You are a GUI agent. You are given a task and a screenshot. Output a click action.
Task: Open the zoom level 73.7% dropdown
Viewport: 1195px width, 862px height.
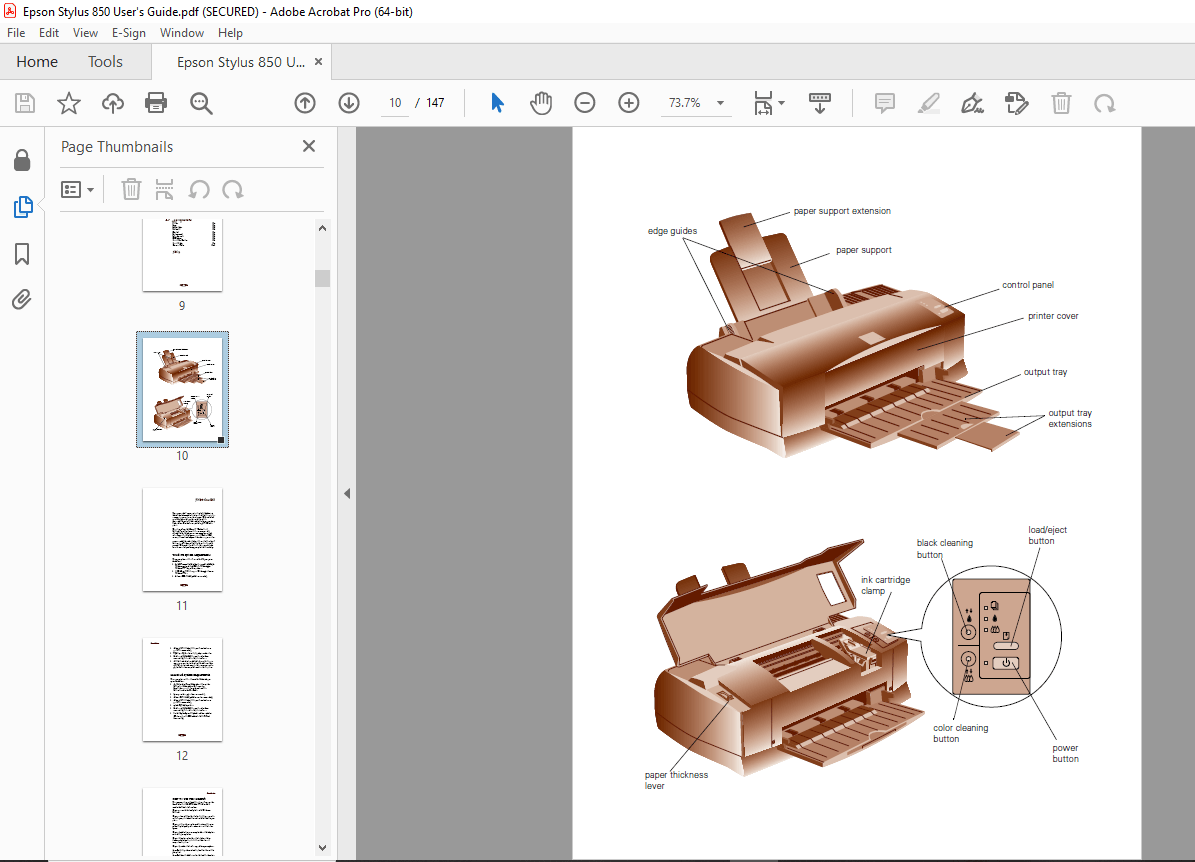tap(697, 103)
